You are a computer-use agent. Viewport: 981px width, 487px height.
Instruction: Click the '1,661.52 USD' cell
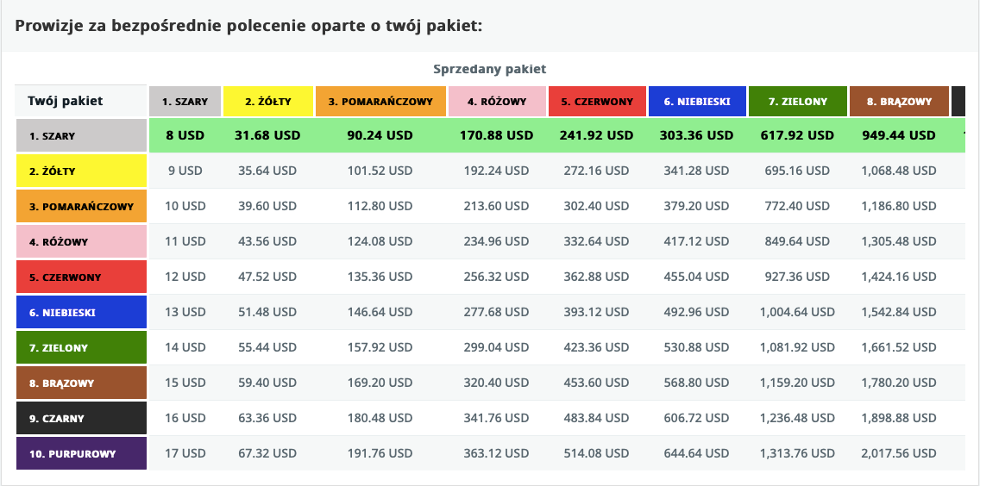coord(899,347)
